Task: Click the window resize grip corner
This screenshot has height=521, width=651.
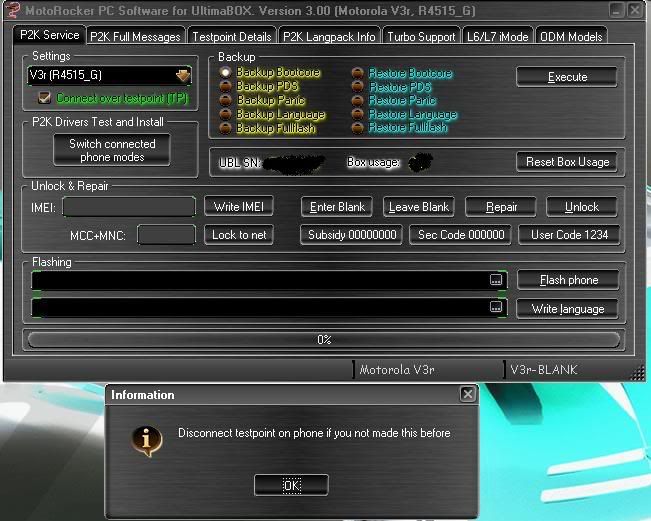Action: pyautogui.click(x=638, y=373)
